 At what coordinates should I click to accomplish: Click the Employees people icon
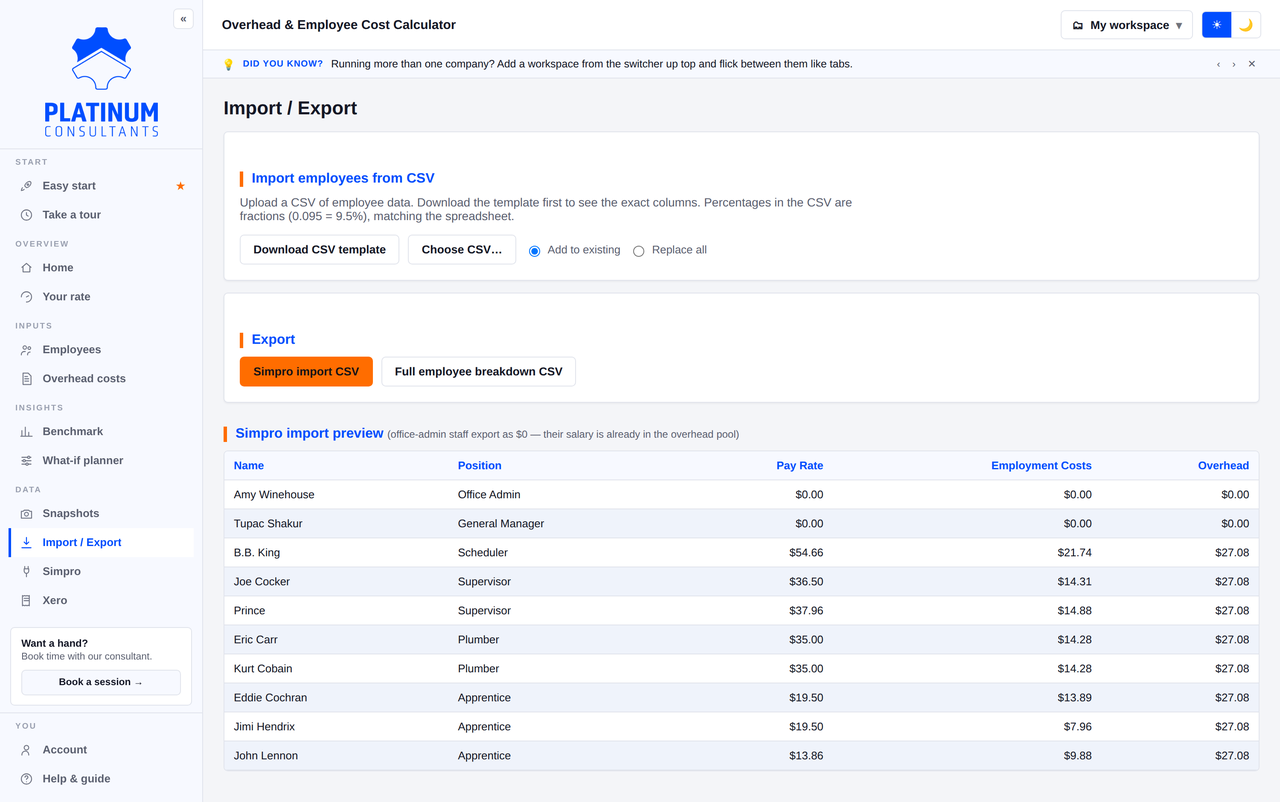pos(26,350)
